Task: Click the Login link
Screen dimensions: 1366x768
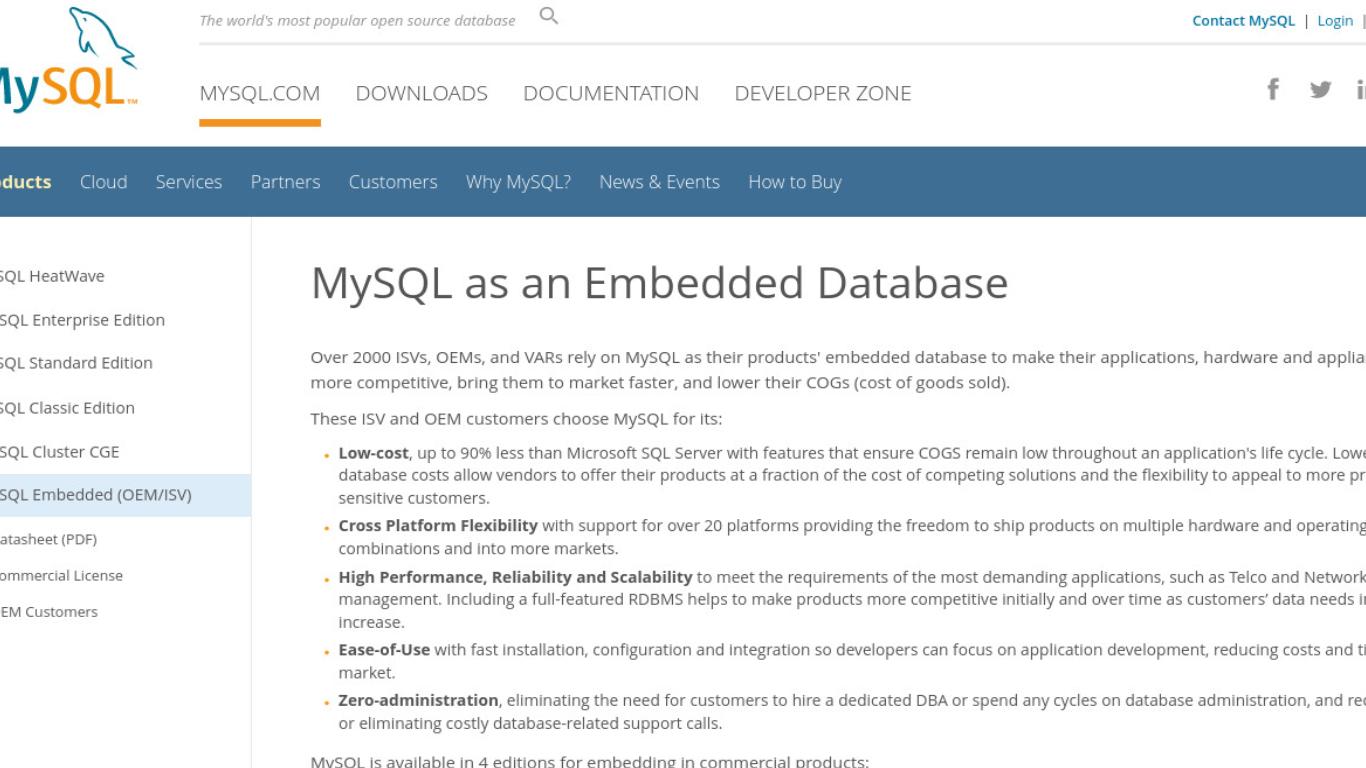Action: tap(1335, 20)
